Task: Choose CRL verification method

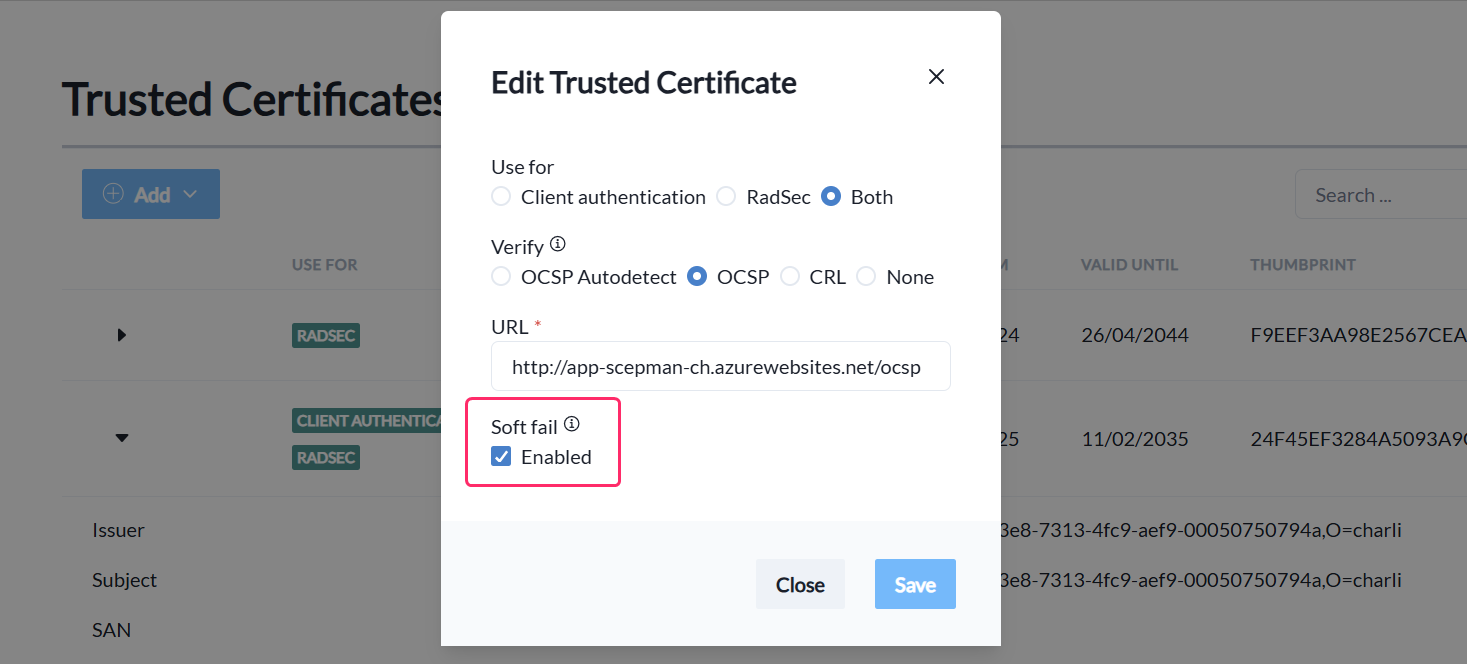Action: pos(790,277)
